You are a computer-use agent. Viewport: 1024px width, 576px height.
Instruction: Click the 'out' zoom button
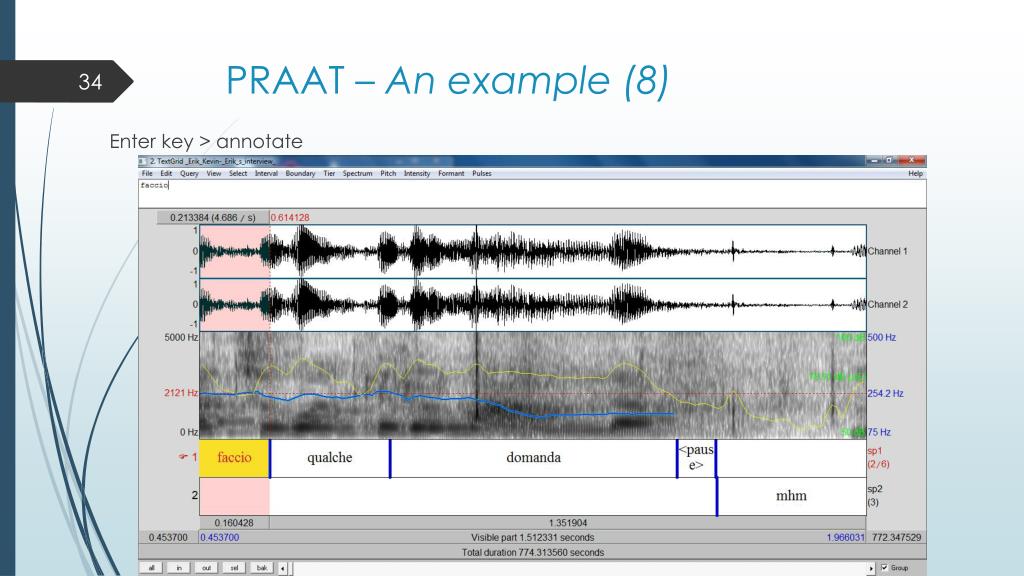[206, 568]
